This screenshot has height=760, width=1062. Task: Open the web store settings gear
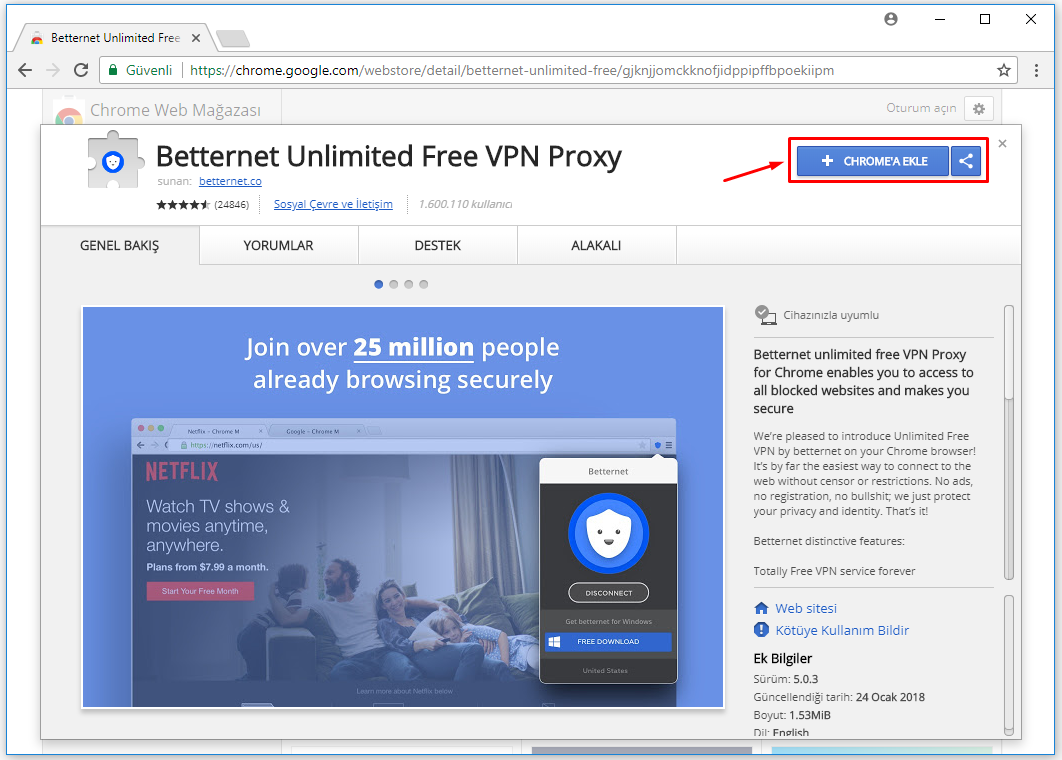[x=978, y=108]
